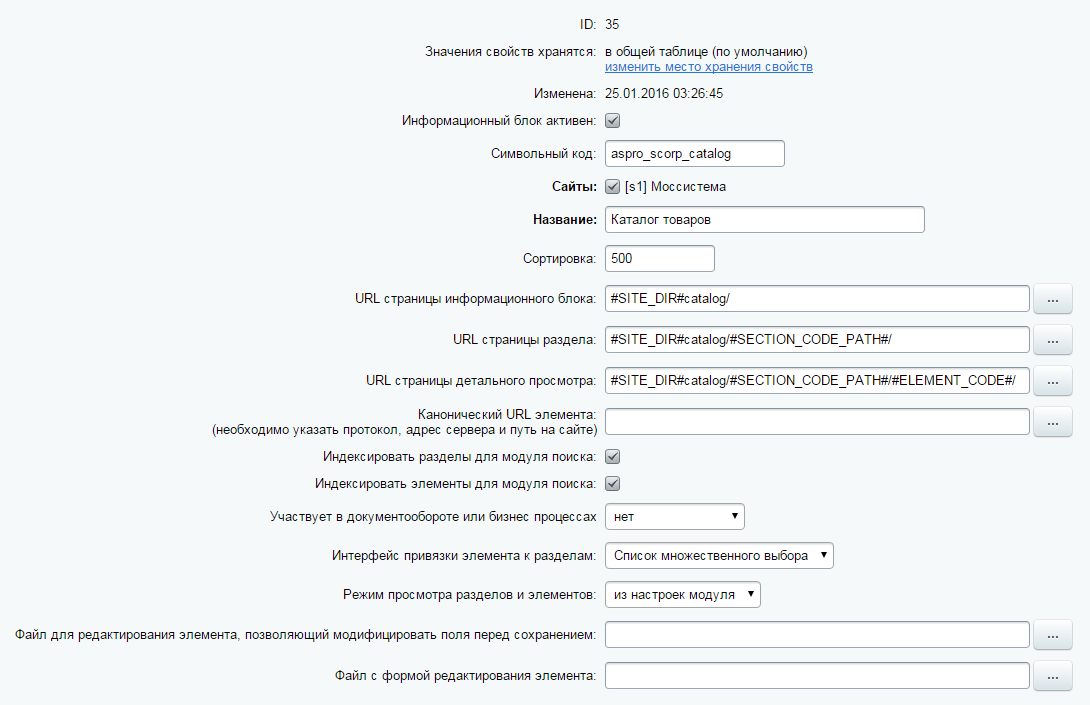This screenshot has height=705, width=1090.
Task: Toggle 'Индексировать элементы для модуля поиска' checkbox
Action: (x=613, y=484)
